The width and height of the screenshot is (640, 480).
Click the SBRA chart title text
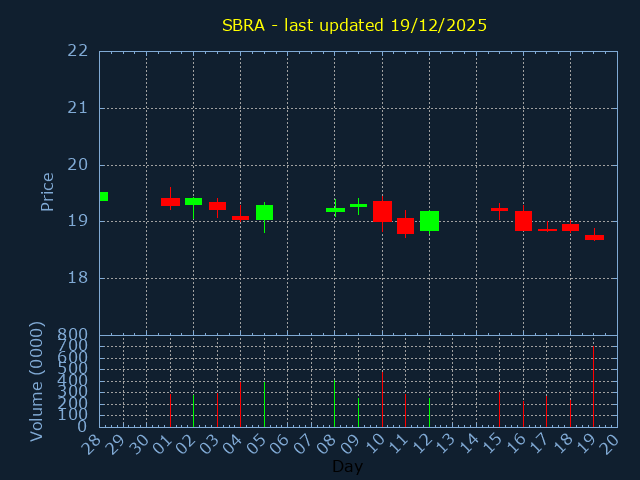[x=354, y=25]
